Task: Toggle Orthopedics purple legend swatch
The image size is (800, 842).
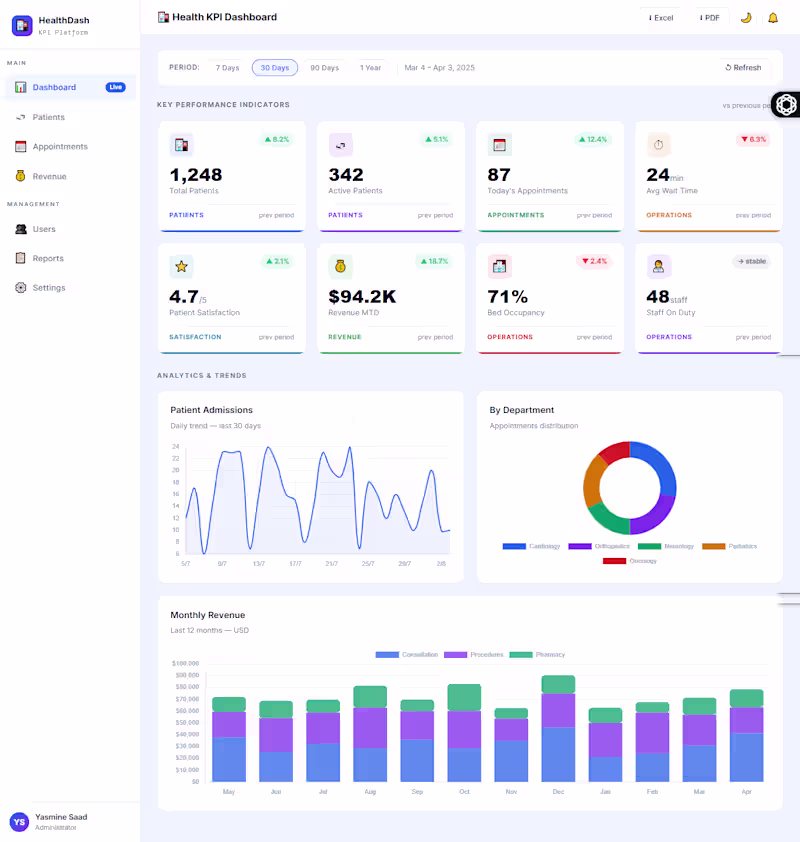Action: 580,546
